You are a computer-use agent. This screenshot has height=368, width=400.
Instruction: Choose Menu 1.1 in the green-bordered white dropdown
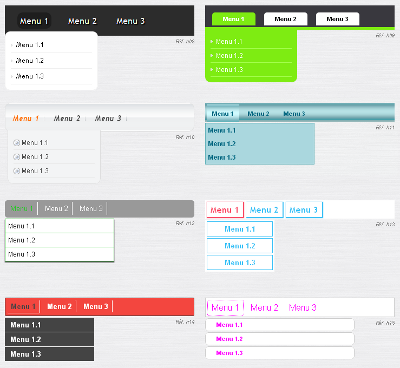click(x=60, y=226)
